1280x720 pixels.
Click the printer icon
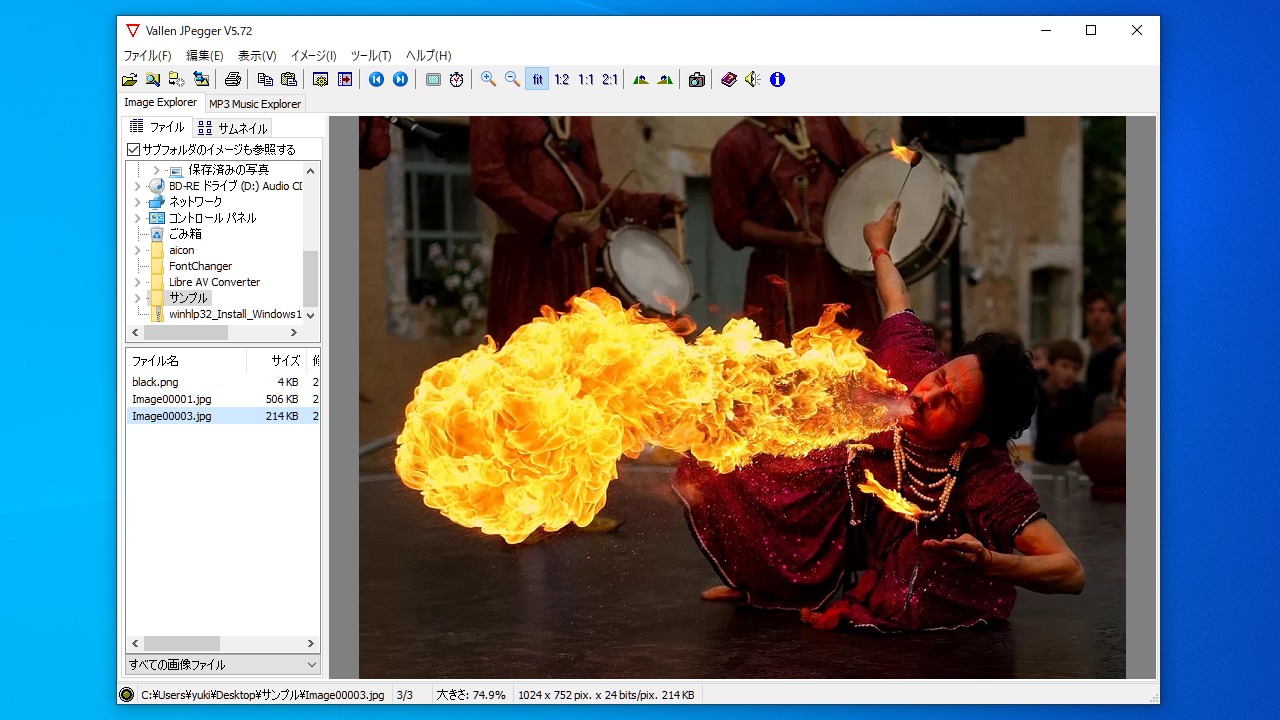pyautogui.click(x=233, y=79)
